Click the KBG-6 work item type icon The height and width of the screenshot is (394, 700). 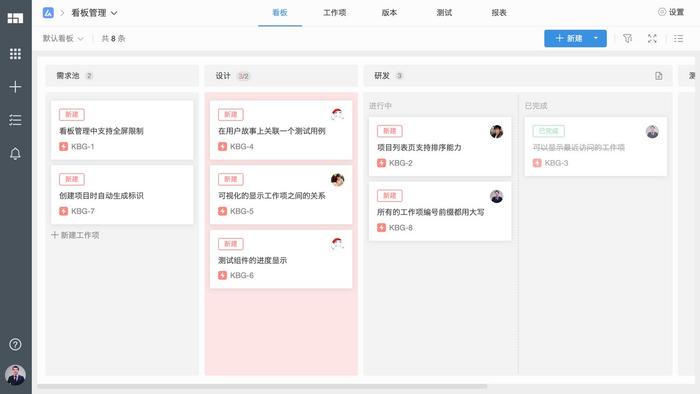click(222, 275)
